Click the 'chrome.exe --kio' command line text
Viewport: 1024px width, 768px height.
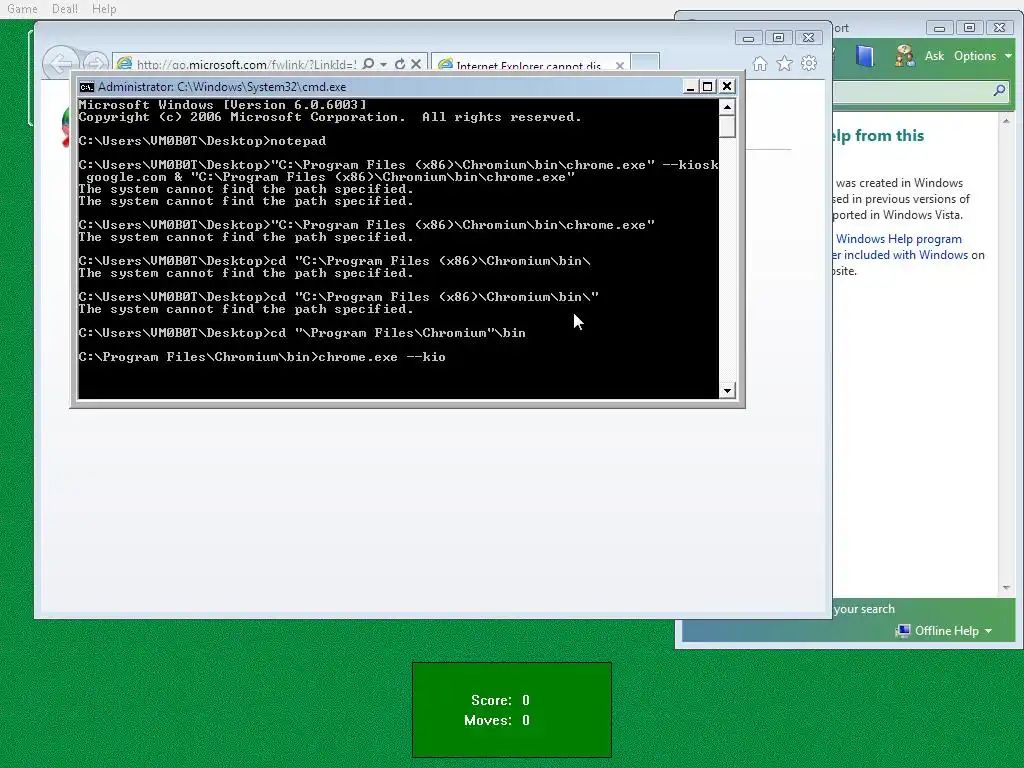coord(382,357)
